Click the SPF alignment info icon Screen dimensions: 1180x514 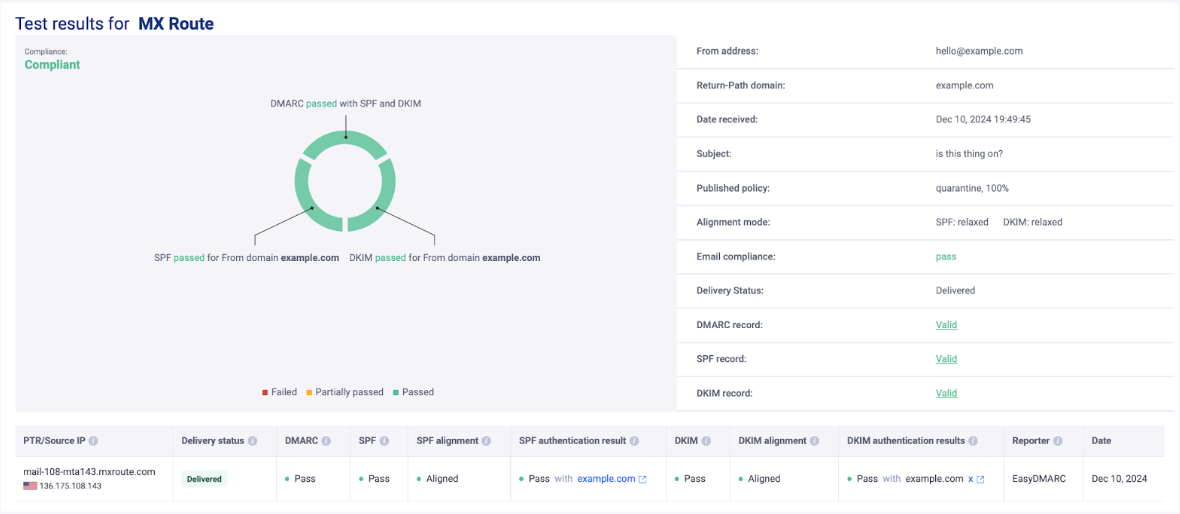487,441
